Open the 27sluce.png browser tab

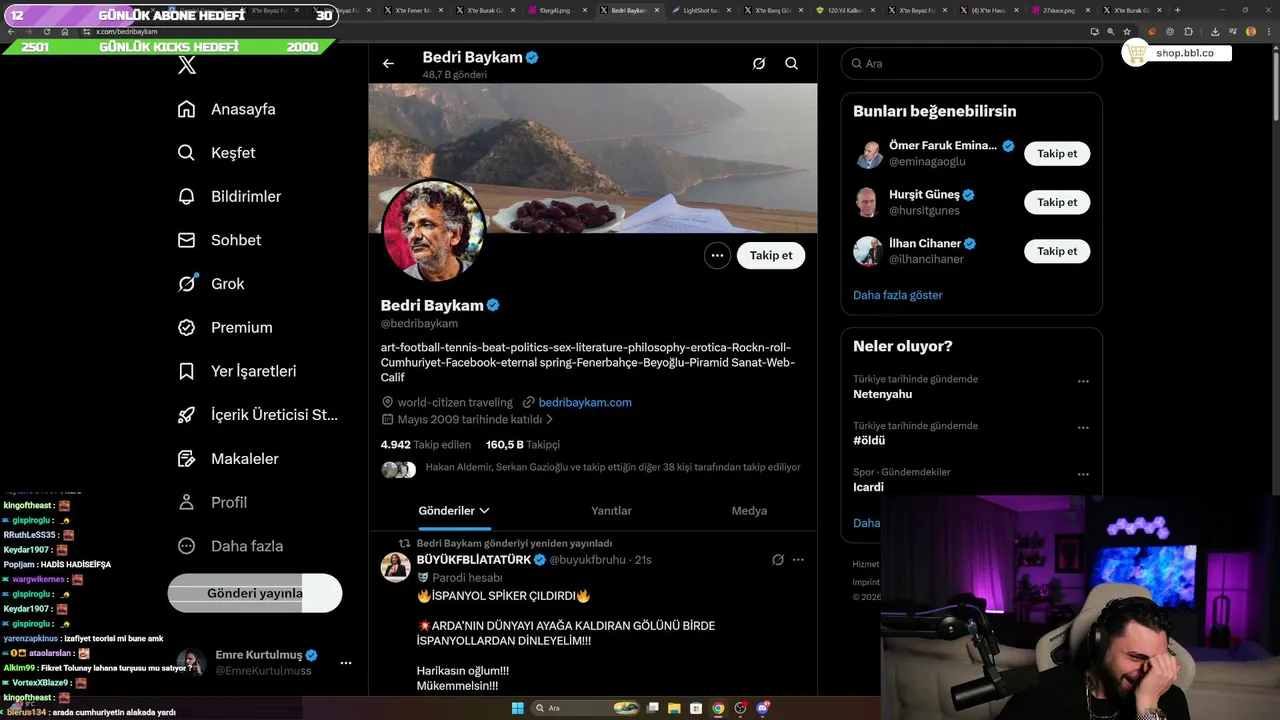point(1061,10)
